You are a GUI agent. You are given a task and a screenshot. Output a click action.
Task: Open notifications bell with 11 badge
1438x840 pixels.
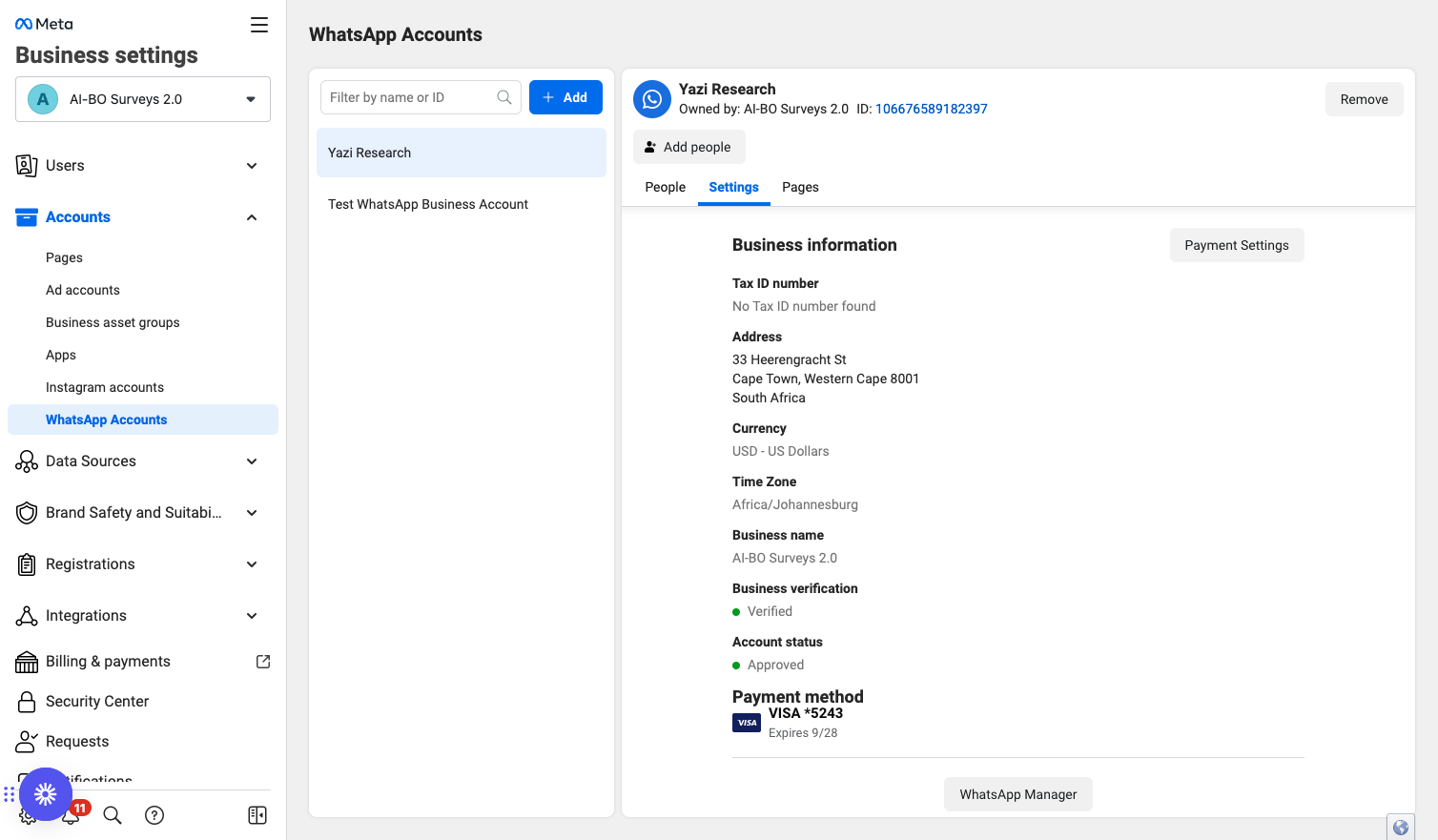click(72, 813)
